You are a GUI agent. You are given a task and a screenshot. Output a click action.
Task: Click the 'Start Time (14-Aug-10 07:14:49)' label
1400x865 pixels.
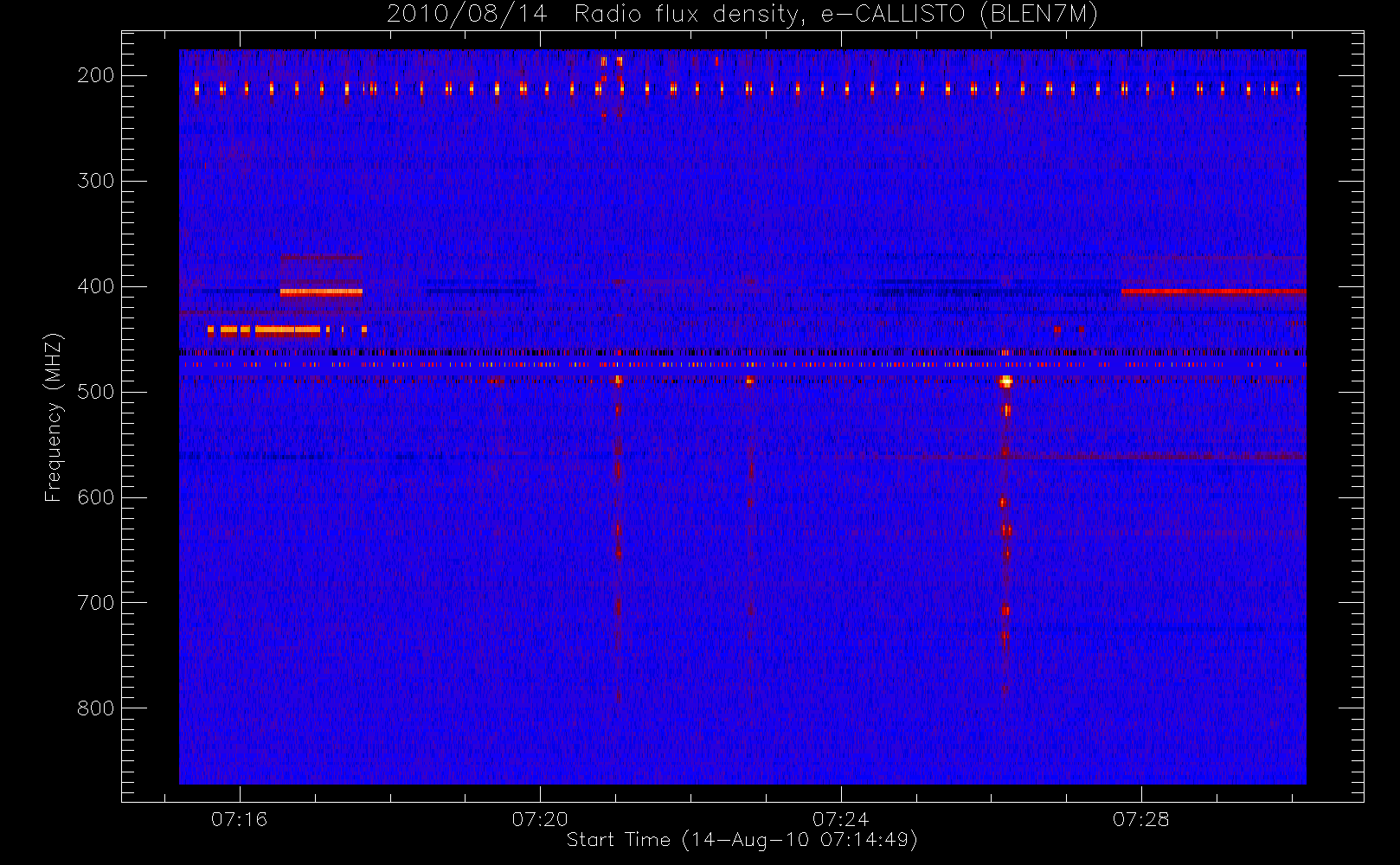[x=742, y=840]
